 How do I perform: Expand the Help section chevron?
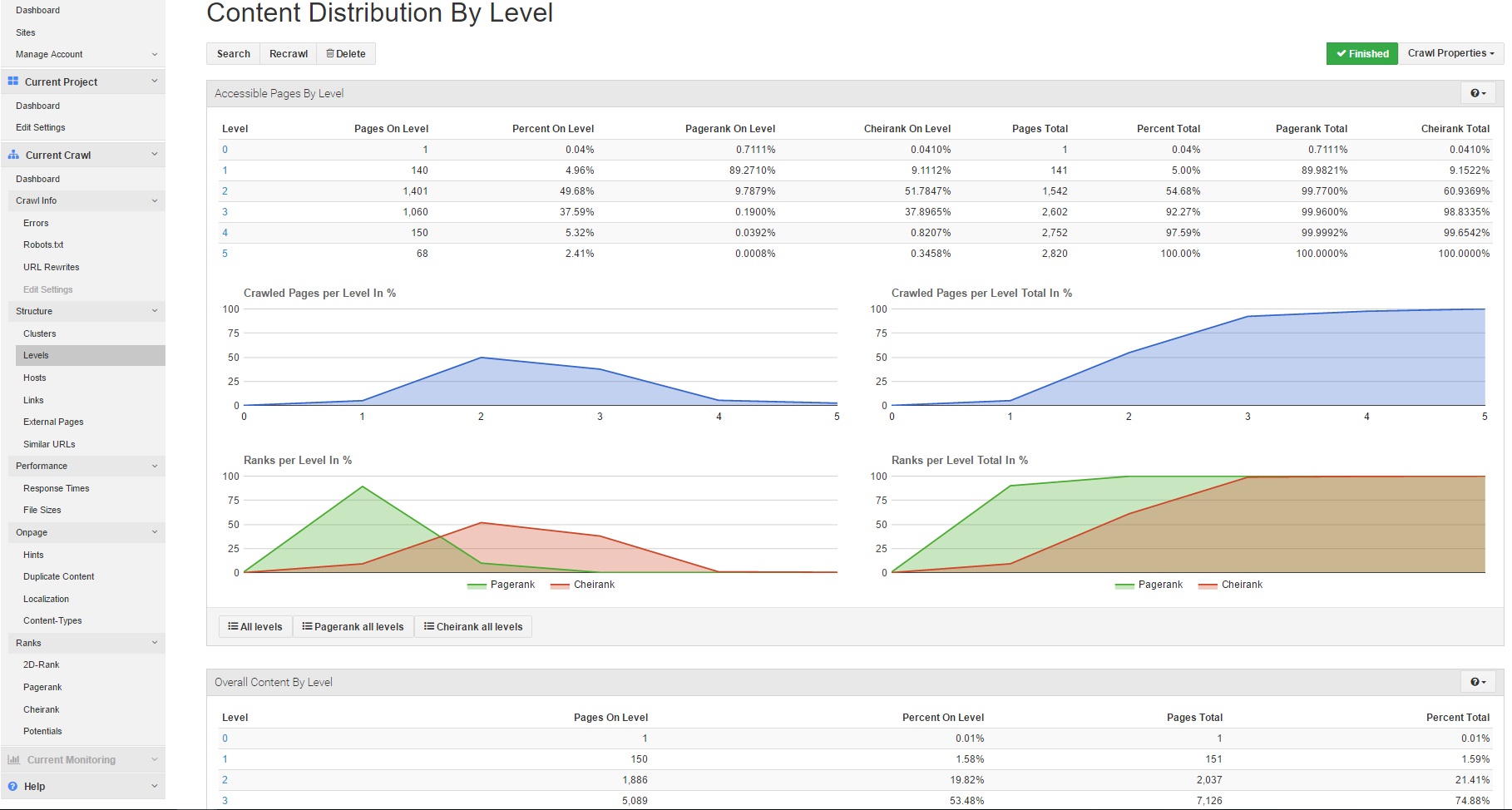tap(155, 786)
